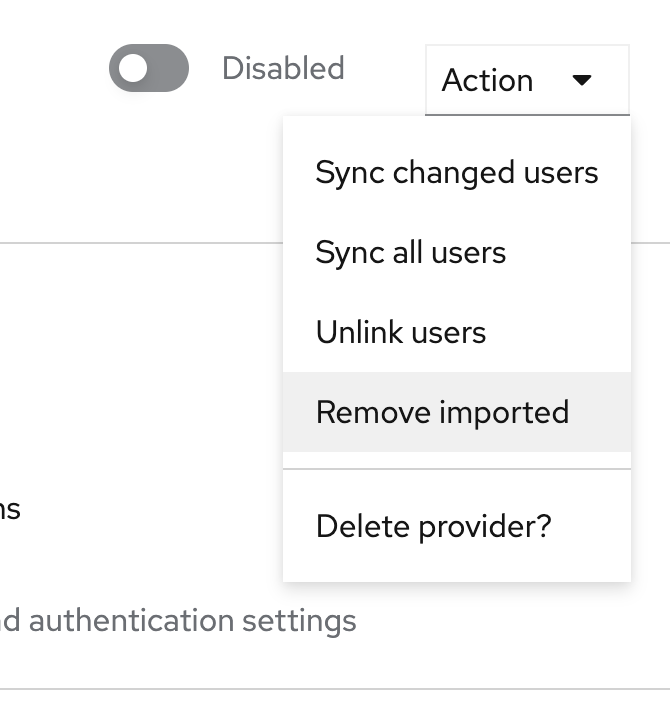Click the word Action in the dropdown toggle

coord(487,80)
